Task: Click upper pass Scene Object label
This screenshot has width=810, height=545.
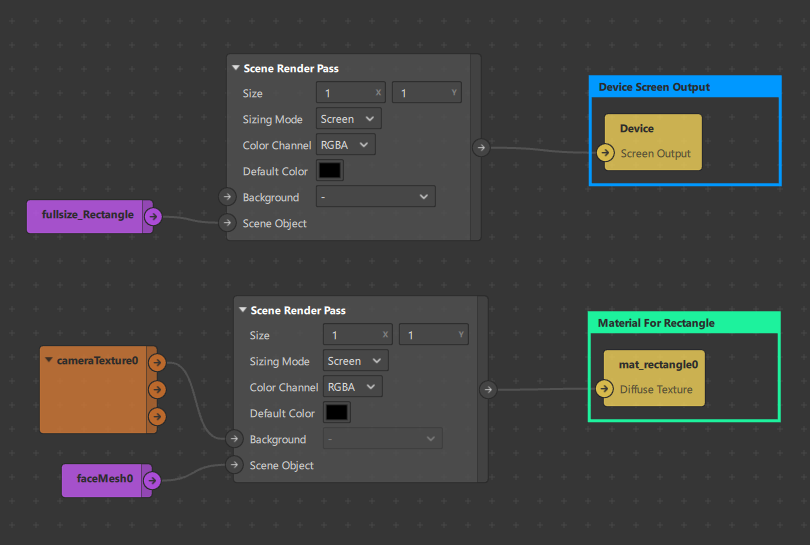Action: tap(274, 223)
